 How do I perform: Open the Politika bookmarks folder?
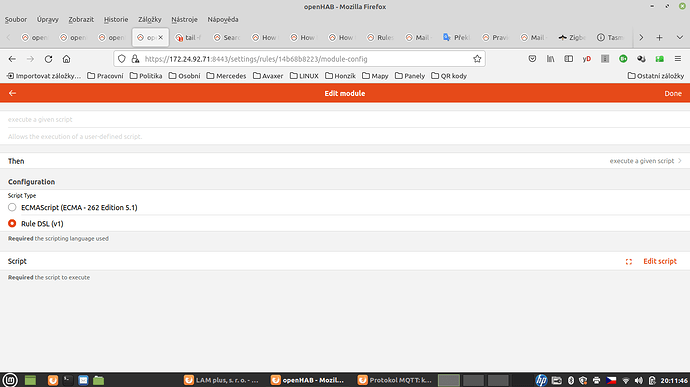(146, 76)
